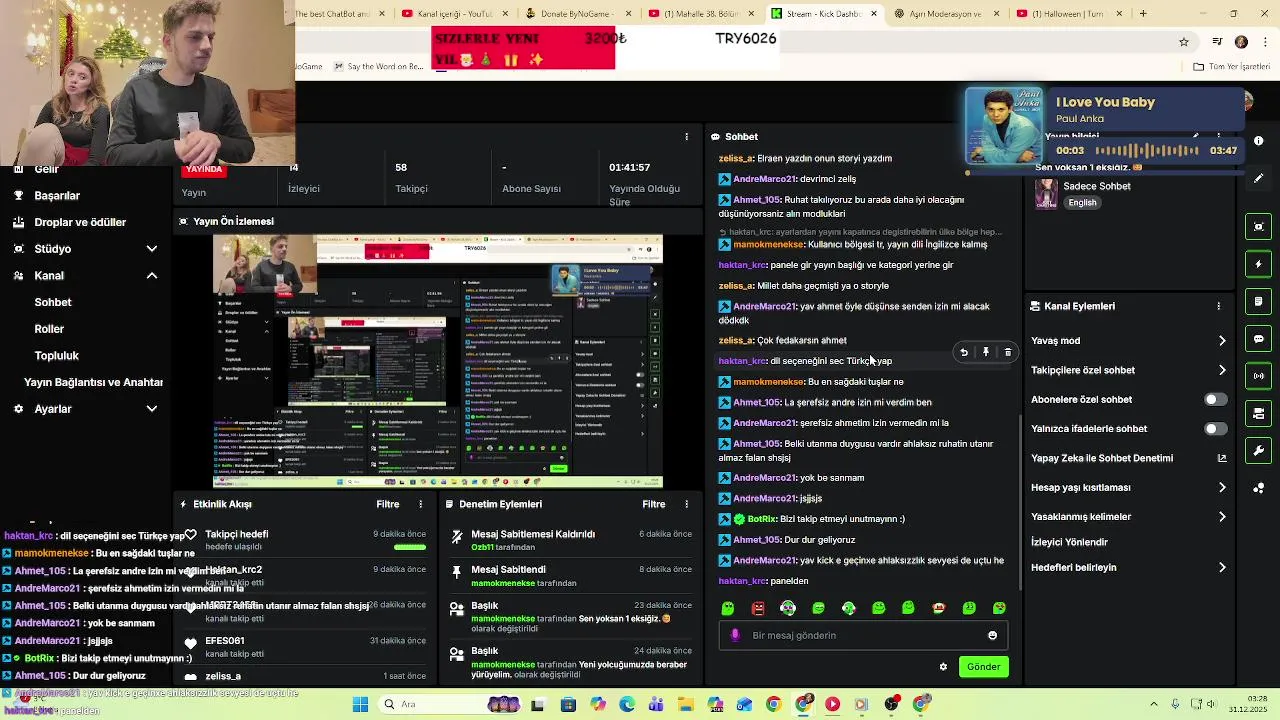1280x720 pixels.
Task: Toggle Abonelere özel sohbet switch
Action: (x=1215, y=399)
